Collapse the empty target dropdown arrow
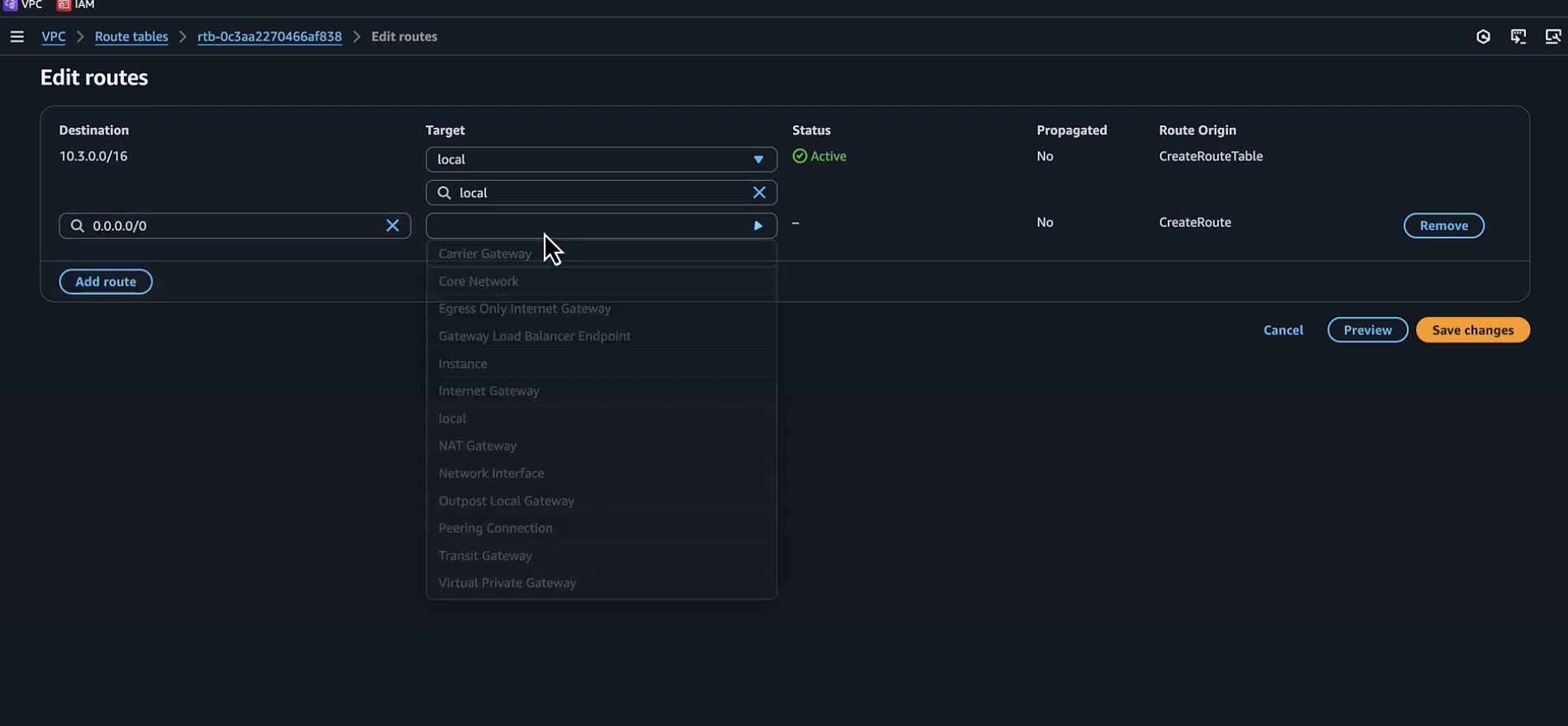The width and height of the screenshot is (1568, 726). click(758, 225)
